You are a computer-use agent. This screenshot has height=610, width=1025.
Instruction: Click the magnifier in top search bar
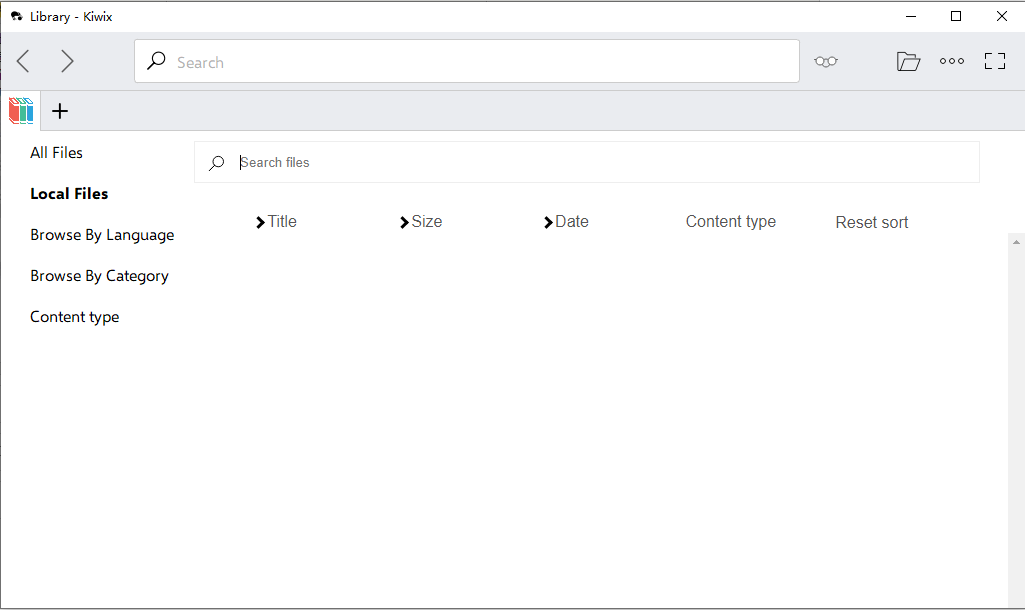156,61
